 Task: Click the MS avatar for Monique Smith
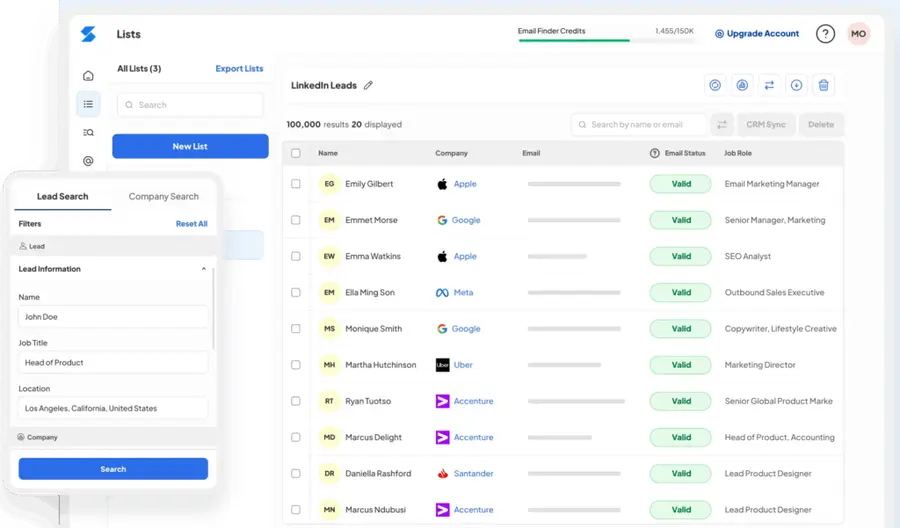tap(329, 329)
